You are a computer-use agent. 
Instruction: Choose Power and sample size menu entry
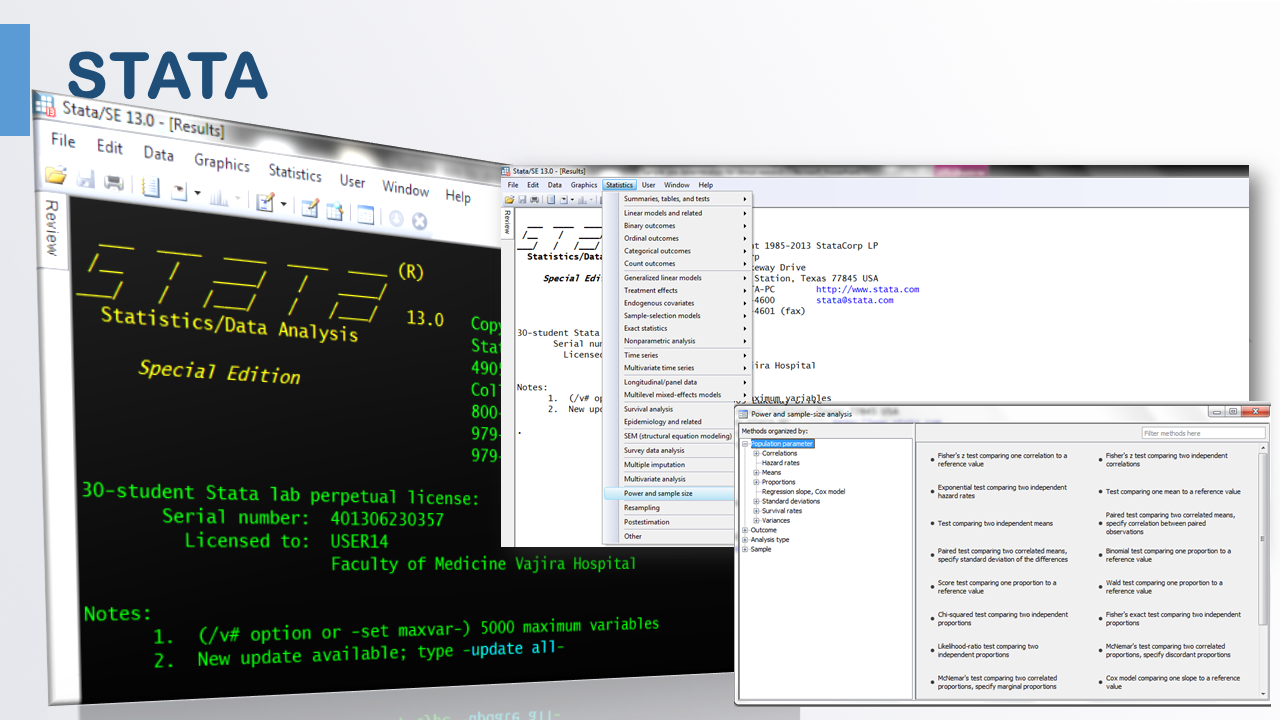pyautogui.click(x=670, y=493)
